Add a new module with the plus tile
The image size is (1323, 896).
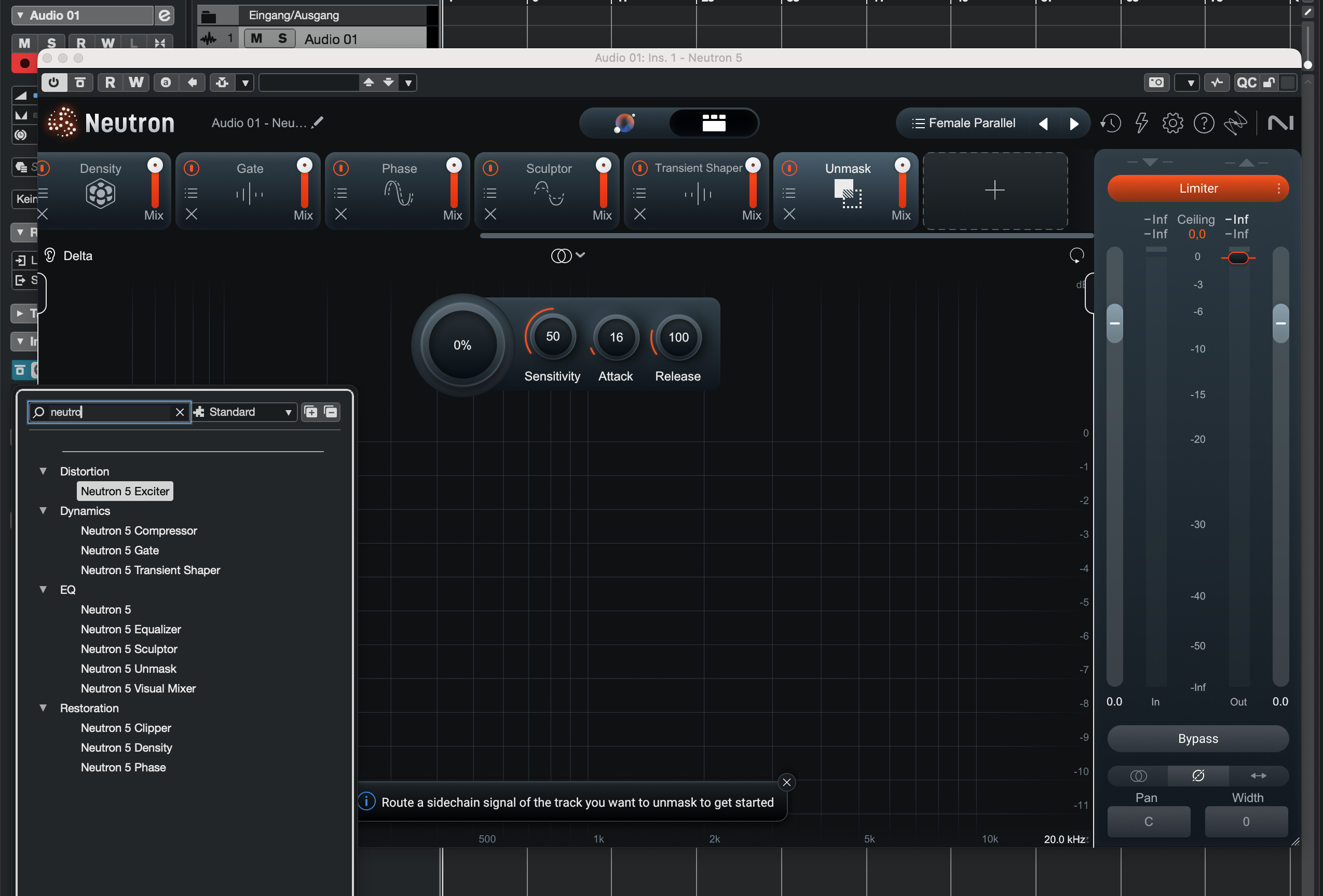[x=994, y=190]
